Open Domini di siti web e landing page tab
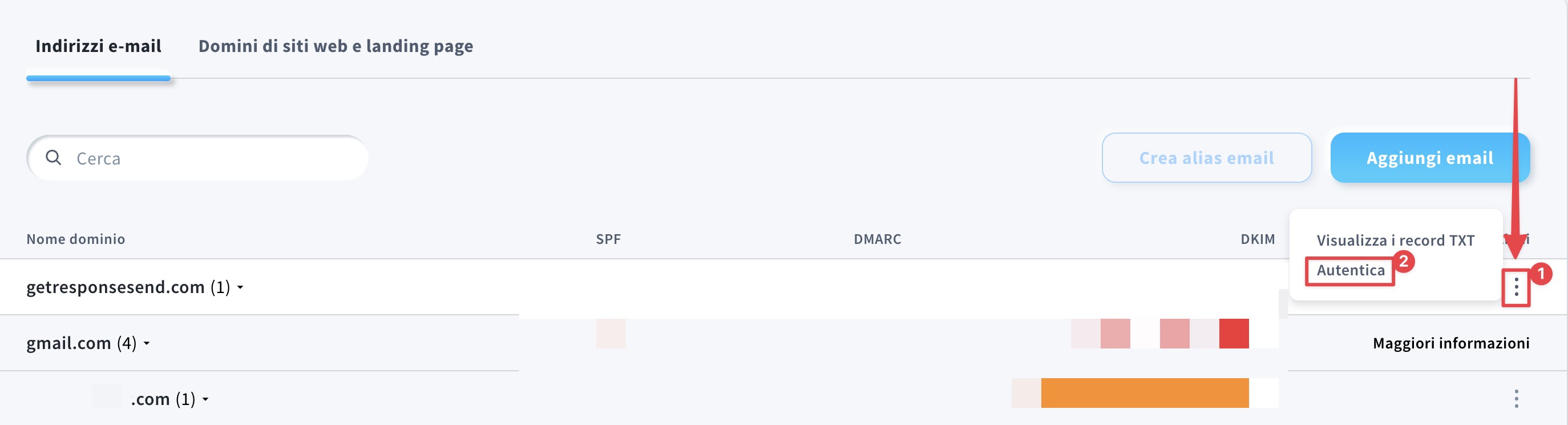The width and height of the screenshot is (1568, 425). pos(336,46)
